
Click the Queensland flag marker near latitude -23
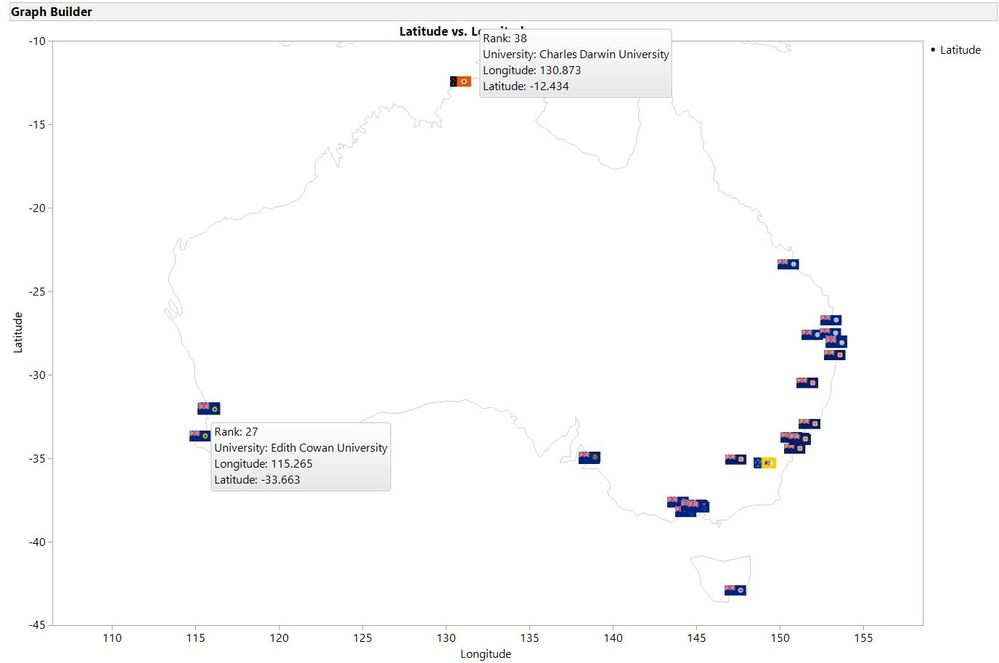[788, 264]
